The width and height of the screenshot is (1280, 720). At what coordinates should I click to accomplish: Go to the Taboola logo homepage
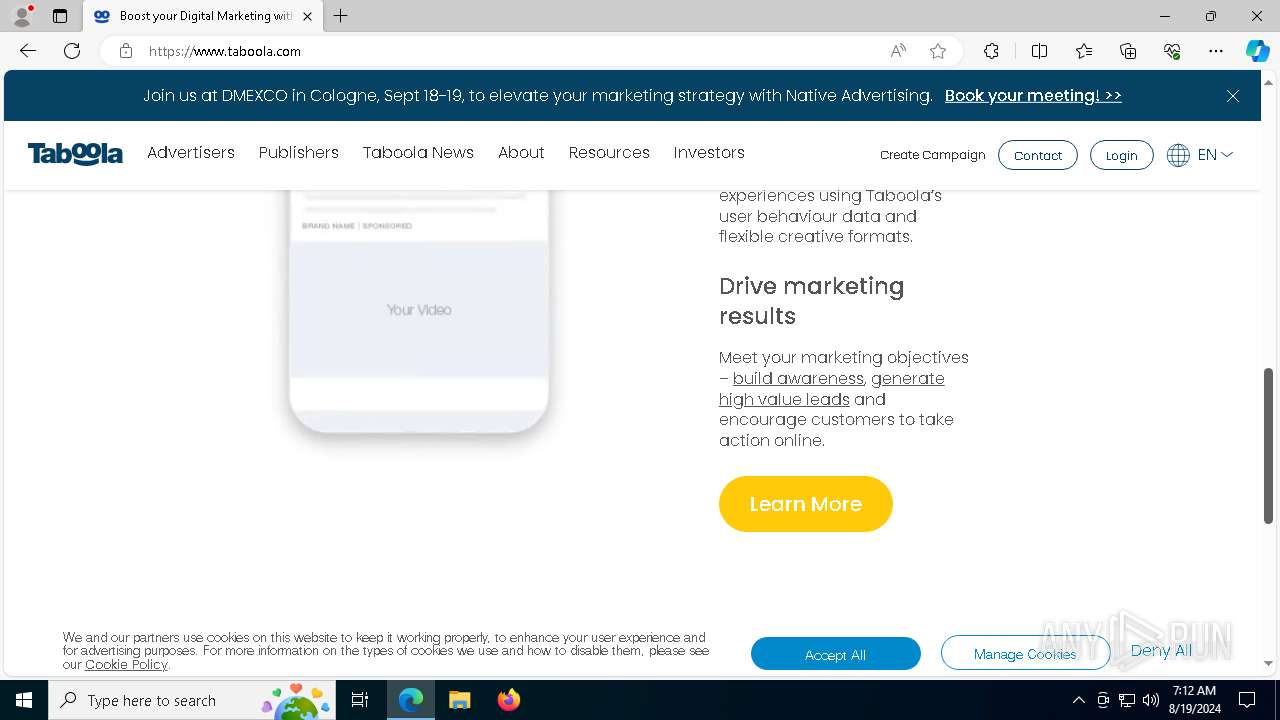pos(75,154)
